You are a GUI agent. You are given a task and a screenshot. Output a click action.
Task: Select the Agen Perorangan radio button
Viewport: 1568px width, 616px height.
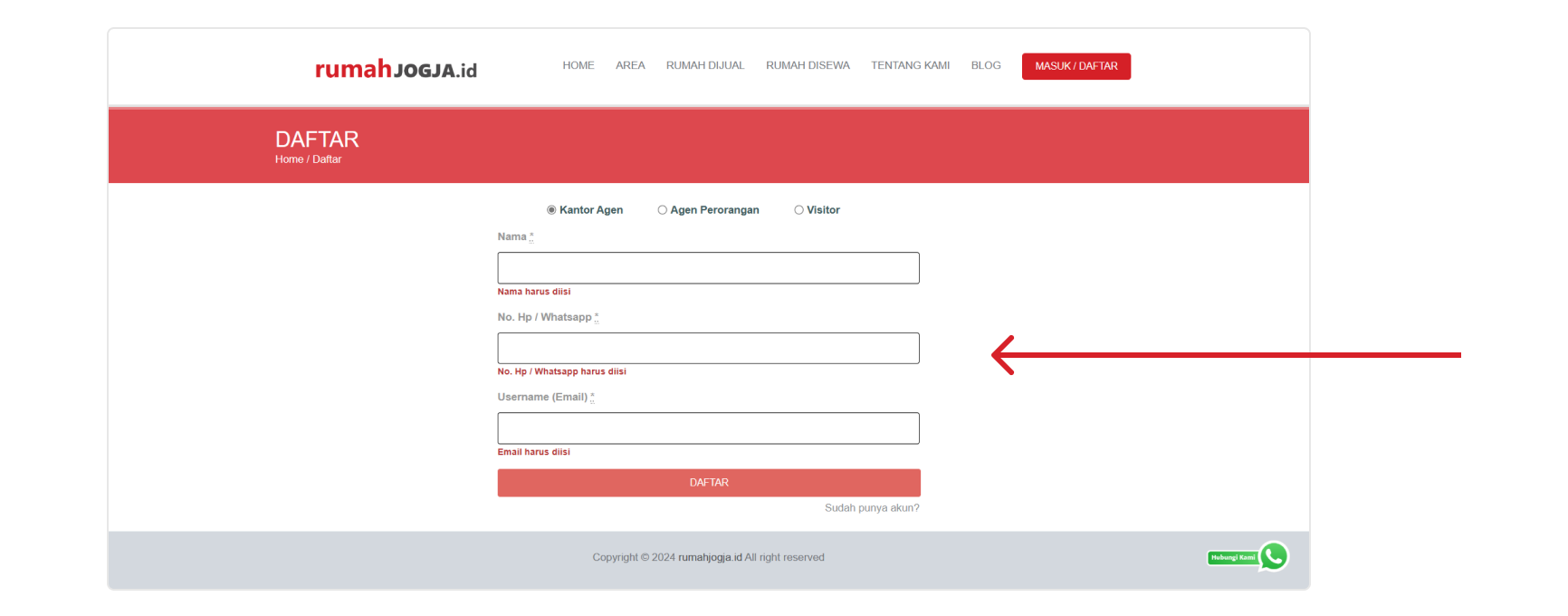(x=662, y=210)
